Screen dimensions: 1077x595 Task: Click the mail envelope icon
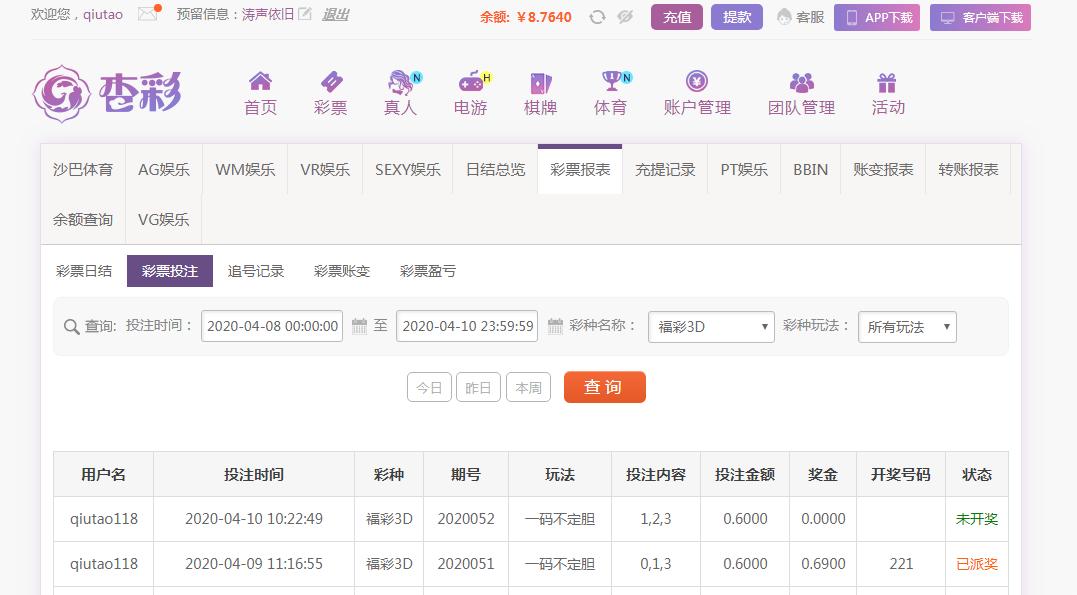[148, 14]
